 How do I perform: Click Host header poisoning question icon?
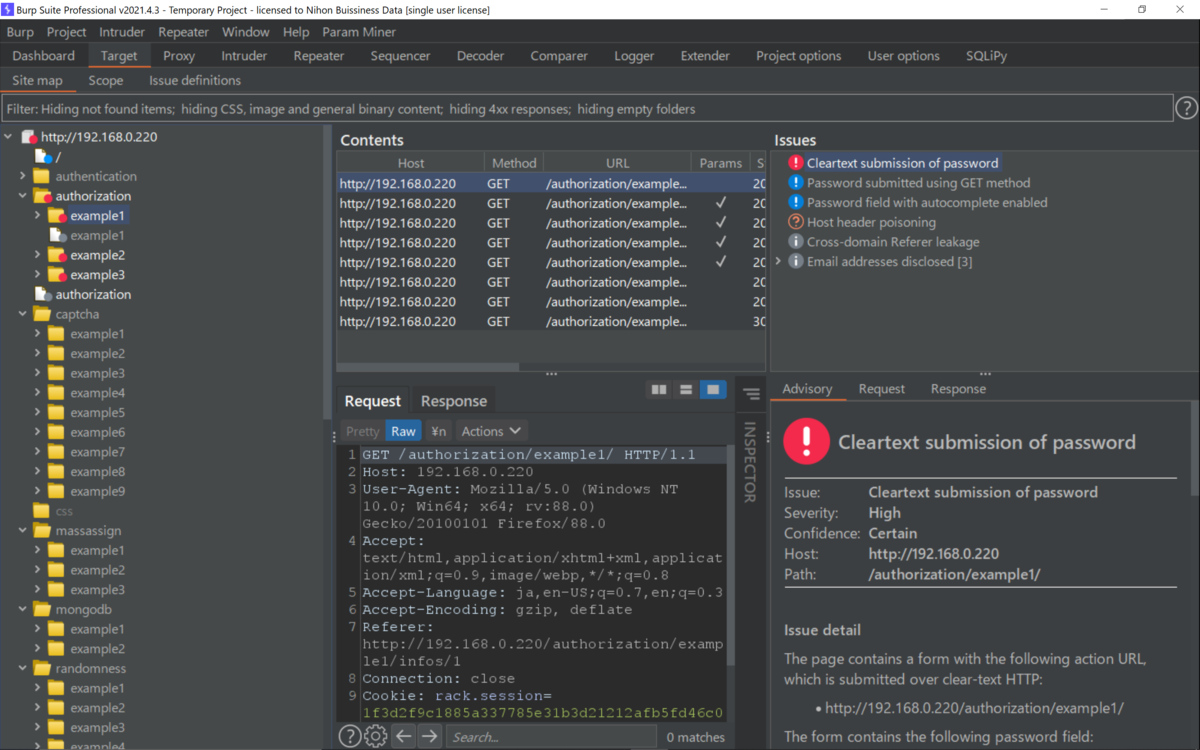pos(795,222)
